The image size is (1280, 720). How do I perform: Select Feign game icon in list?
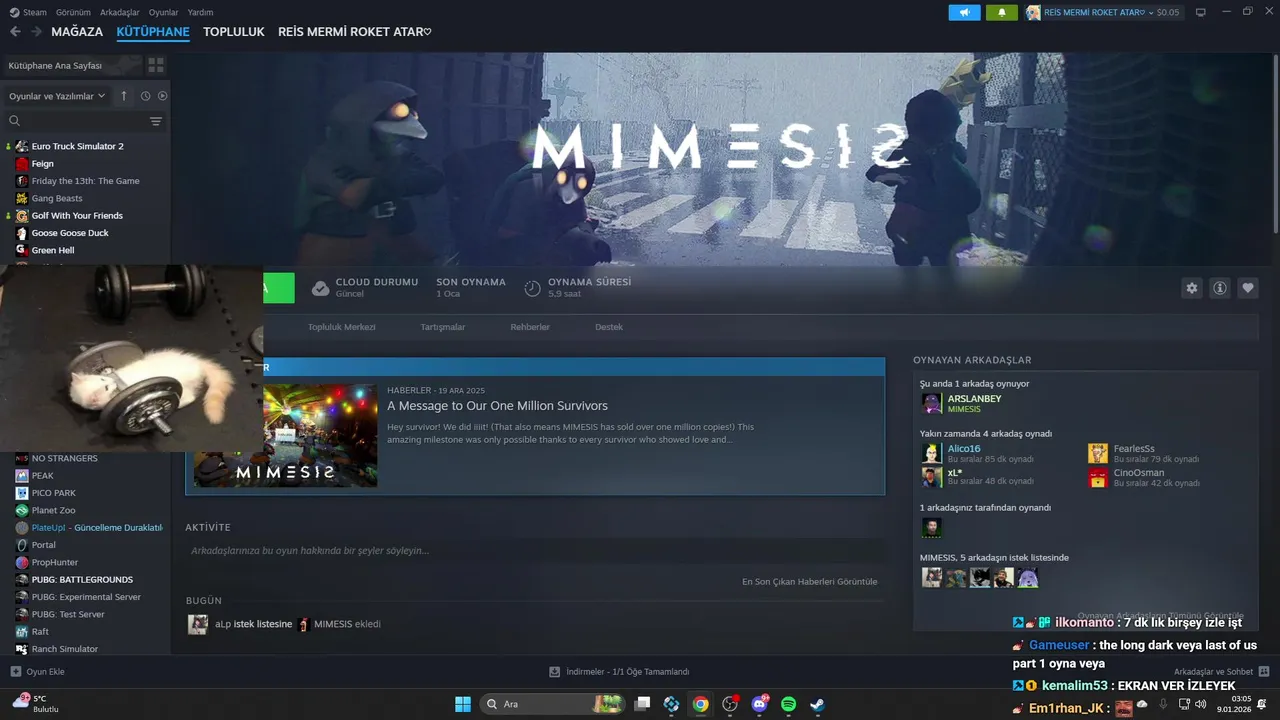coord(22,163)
